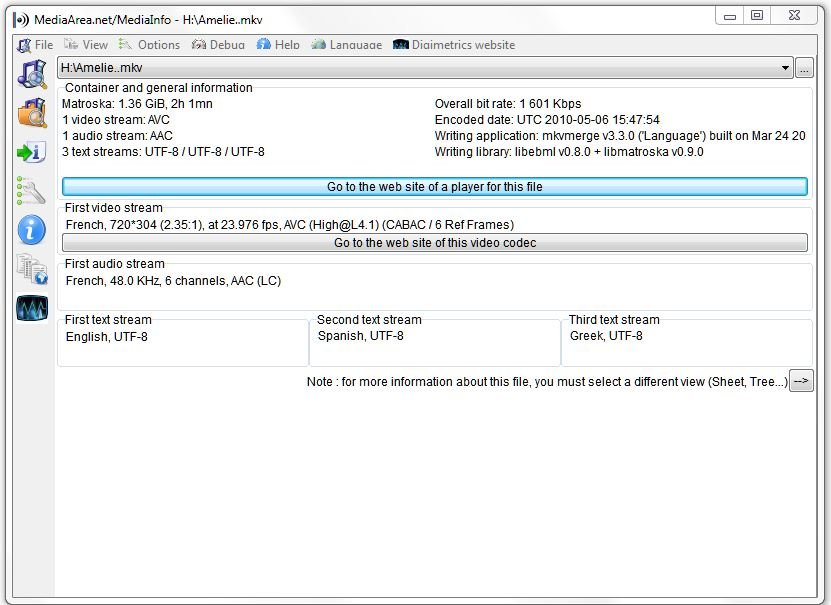Open the Help menu
The width and height of the screenshot is (831, 605).
(278, 45)
